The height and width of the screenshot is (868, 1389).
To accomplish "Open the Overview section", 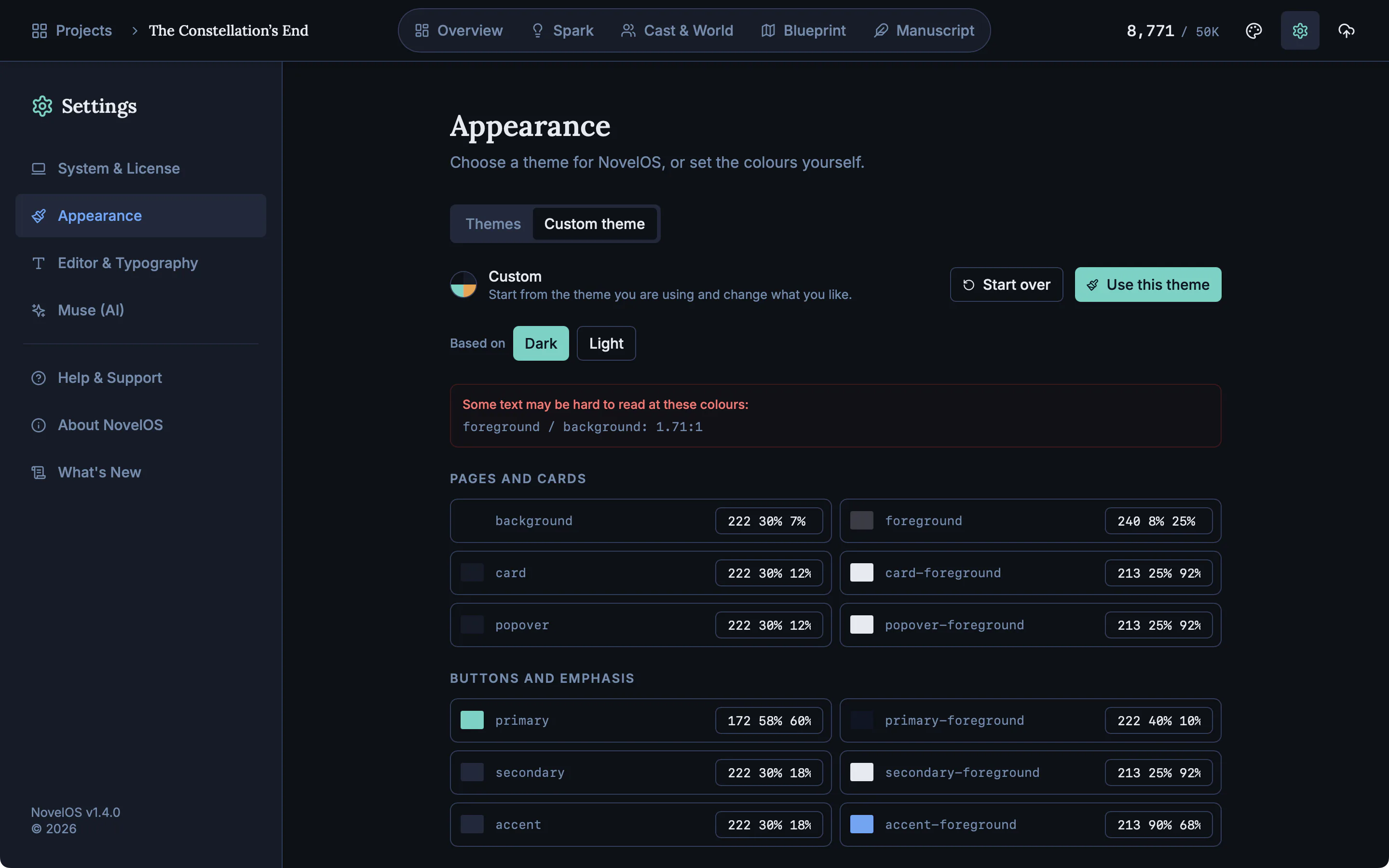I will coord(459,30).
